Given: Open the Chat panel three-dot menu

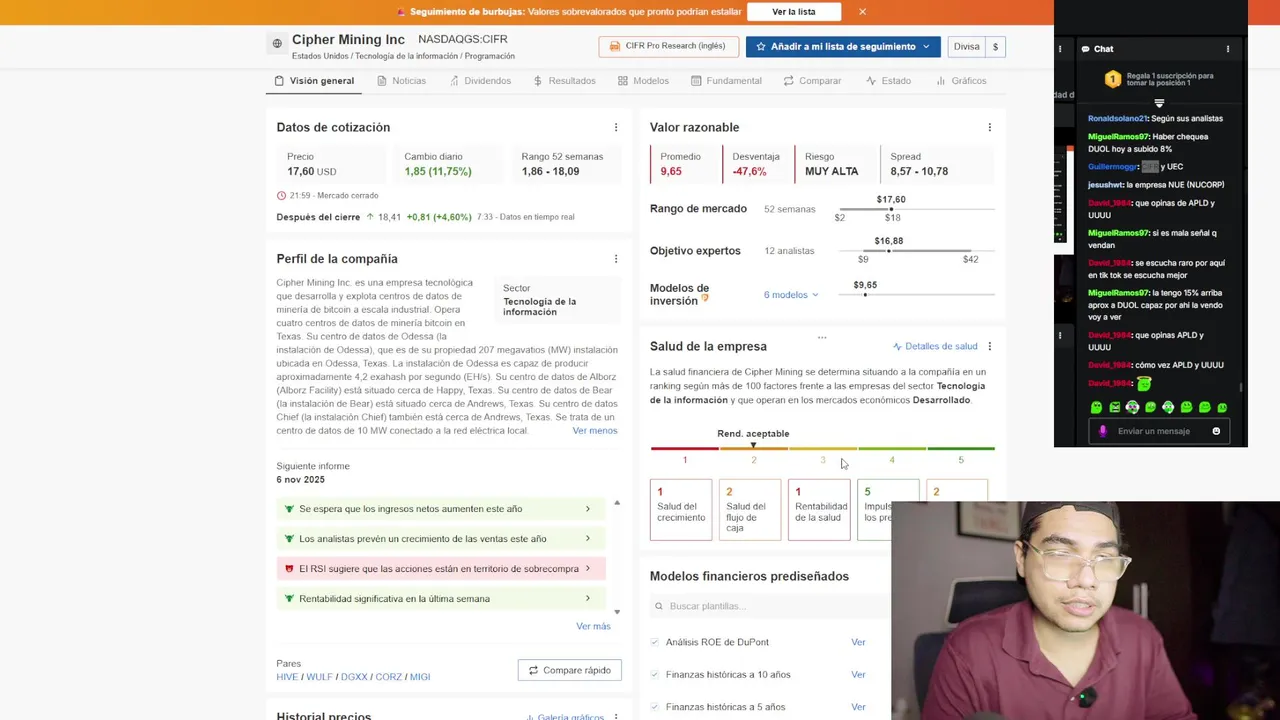Looking at the screenshot, I should [1228, 49].
